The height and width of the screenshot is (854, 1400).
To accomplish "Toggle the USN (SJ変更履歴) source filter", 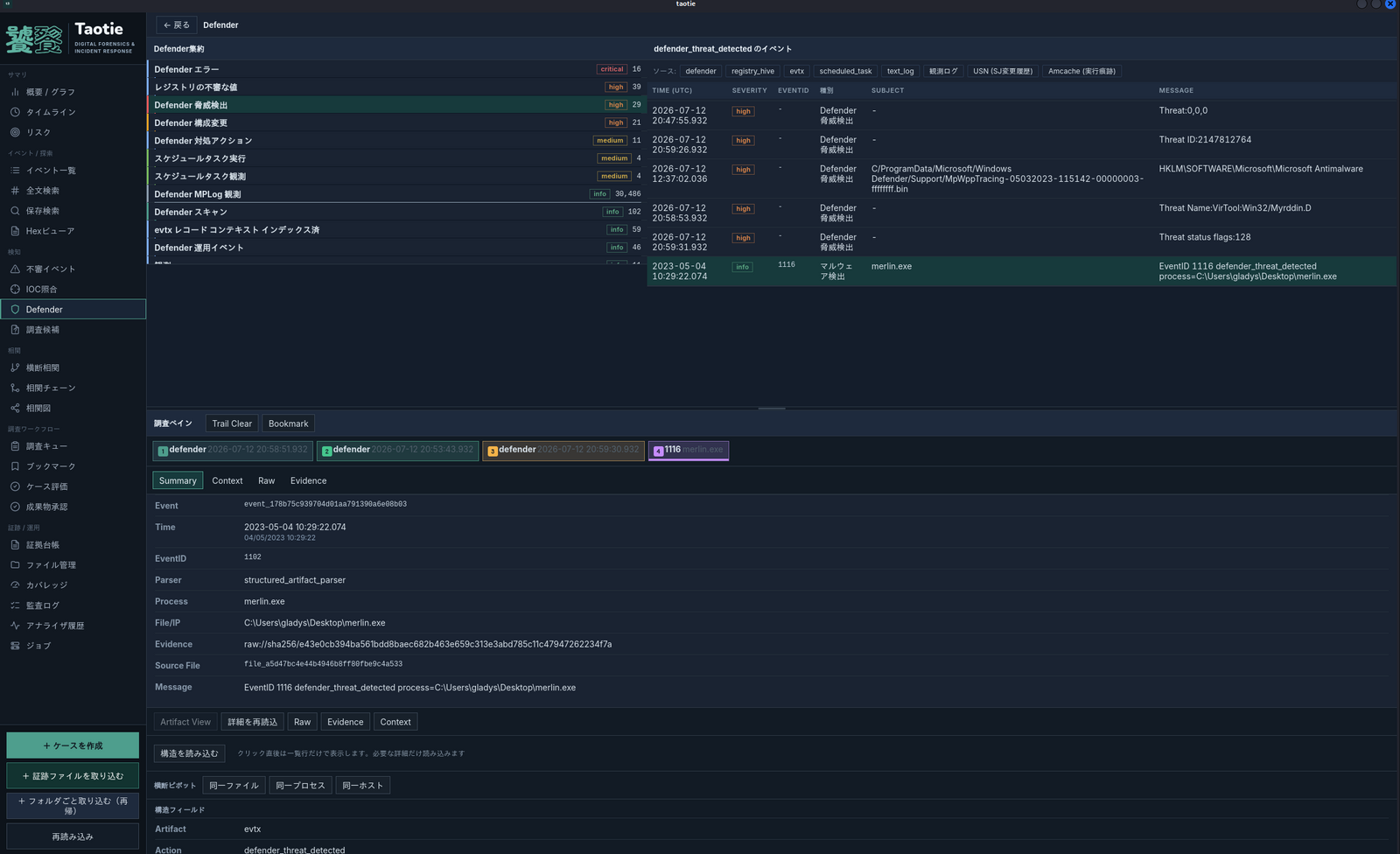I will click(1003, 71).
